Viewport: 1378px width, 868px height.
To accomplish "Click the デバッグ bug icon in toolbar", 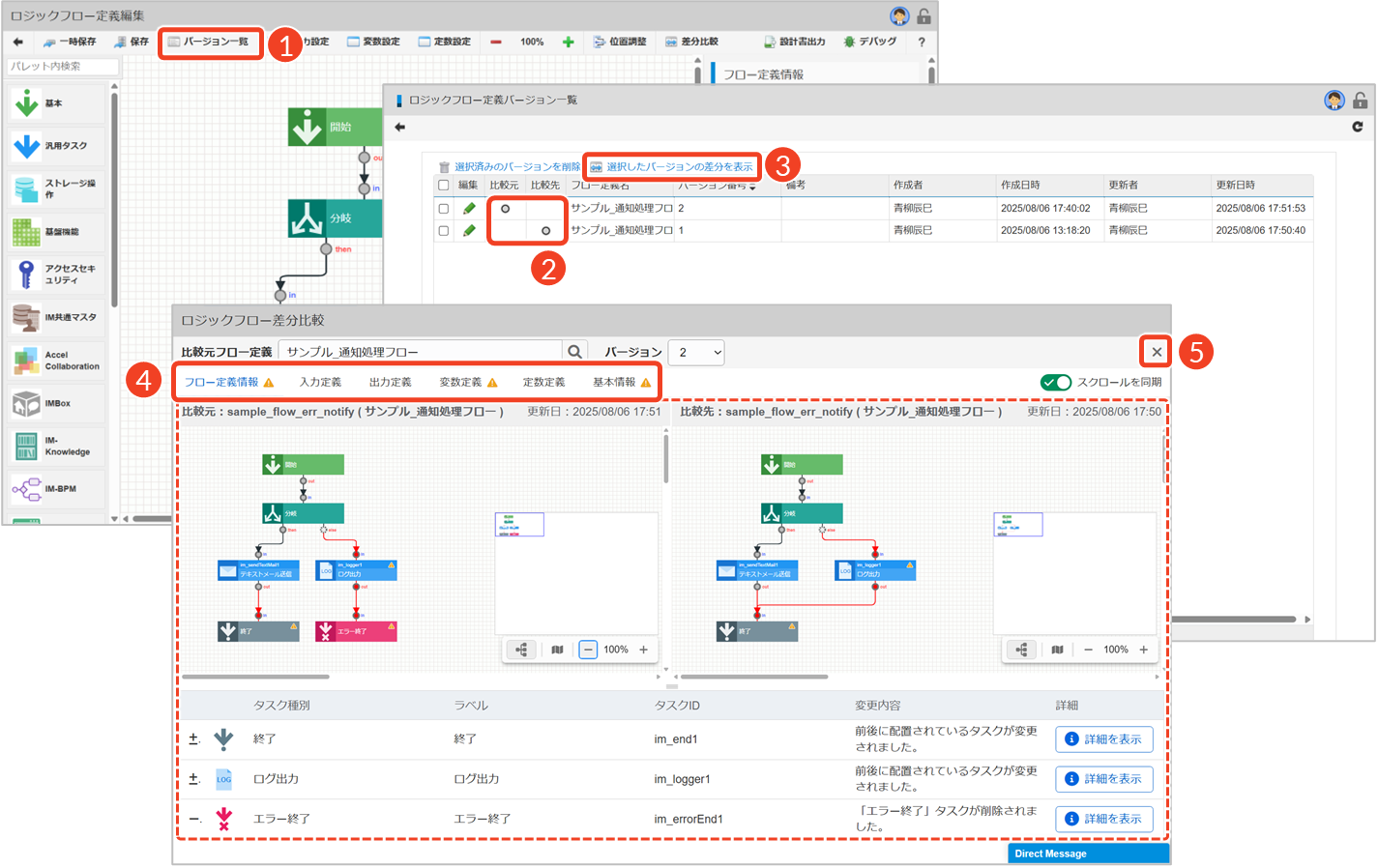I will pos(849,42).
